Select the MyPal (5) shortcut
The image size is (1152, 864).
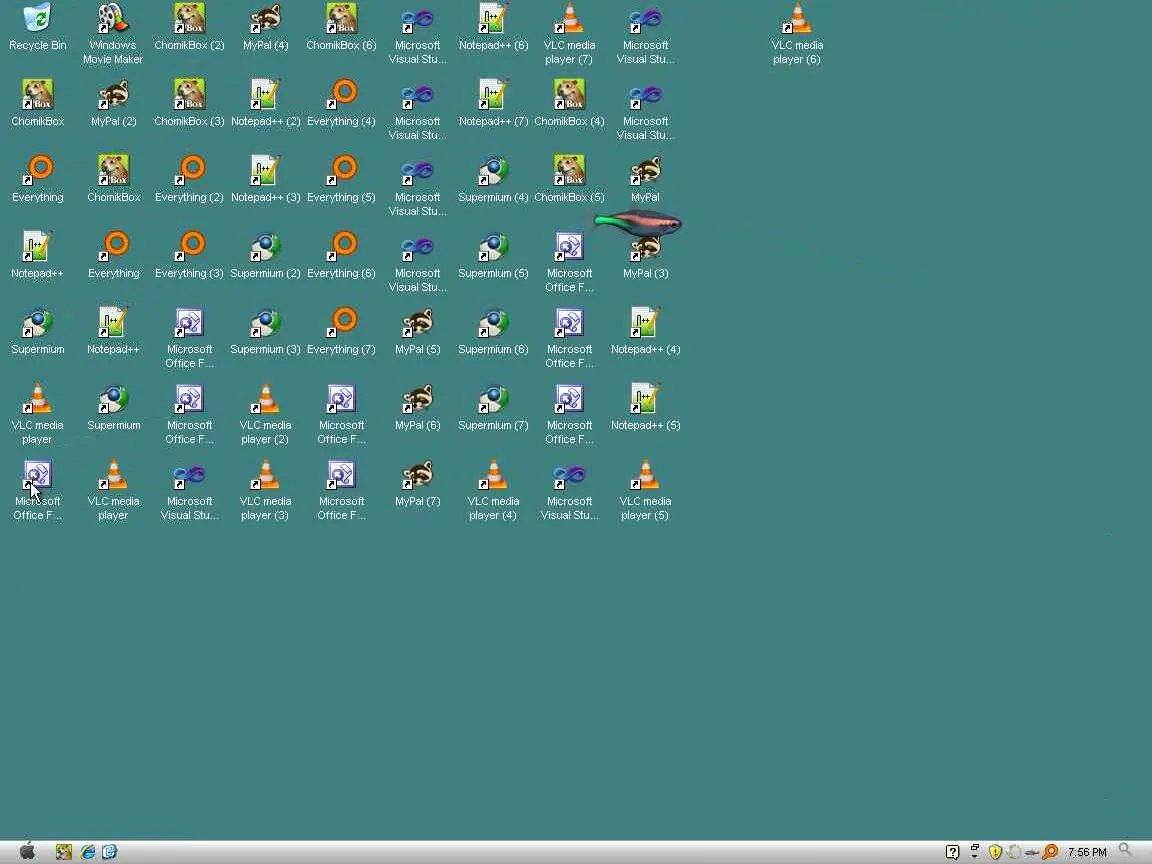point(417,331)
